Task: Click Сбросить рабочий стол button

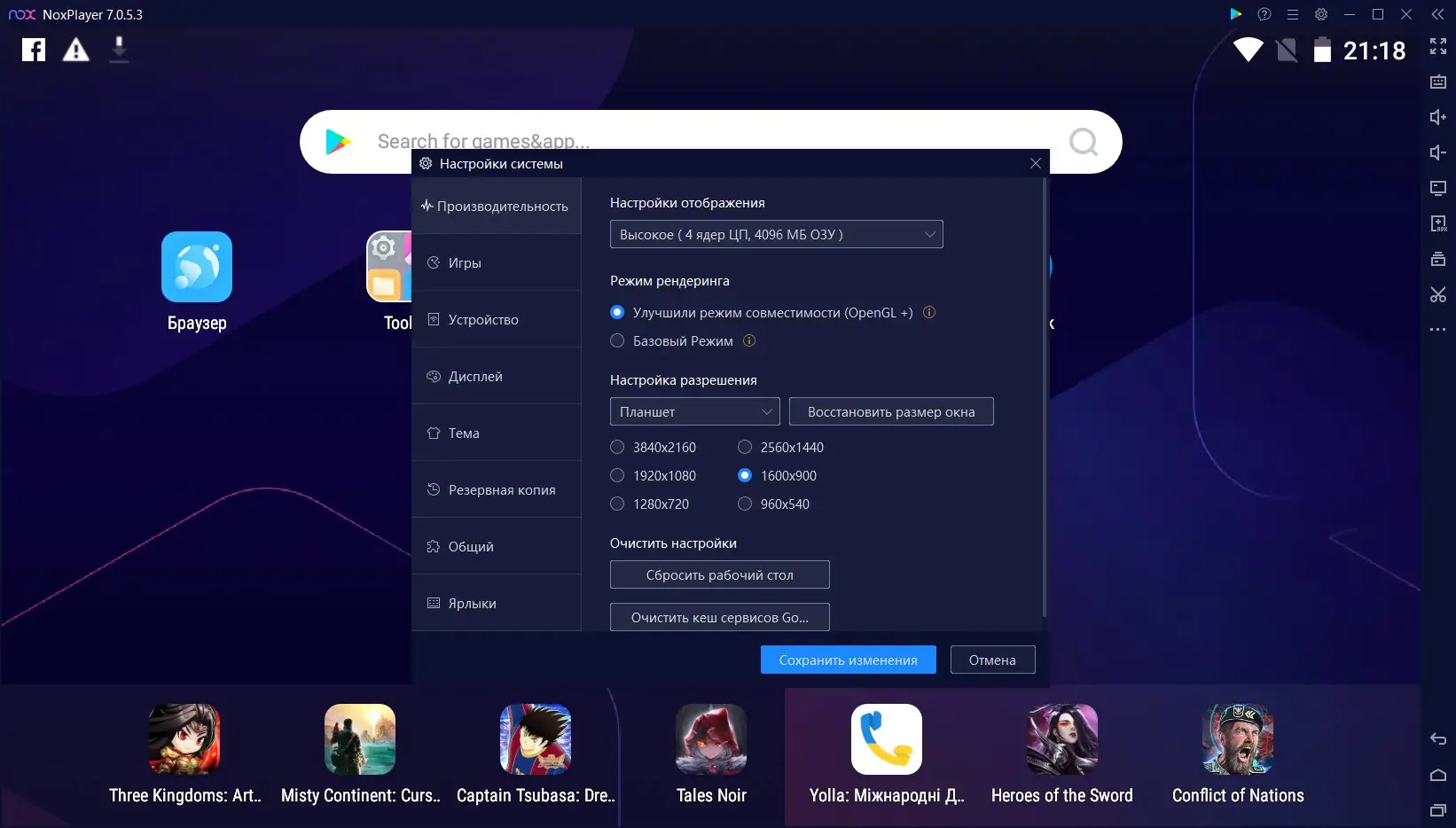Action: (x=720, y=574)
